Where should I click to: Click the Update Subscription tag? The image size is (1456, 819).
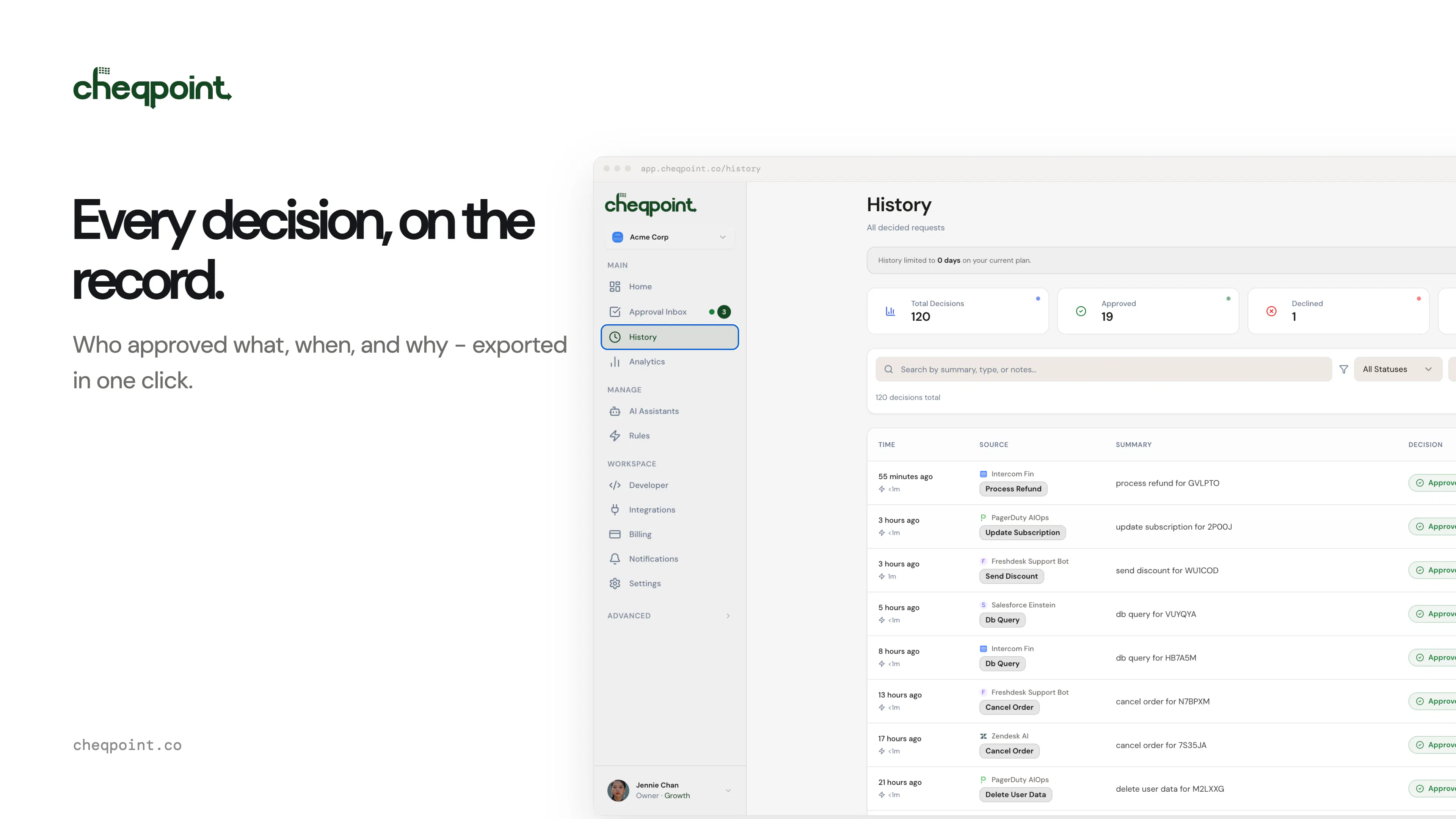tap(1022, 532)
